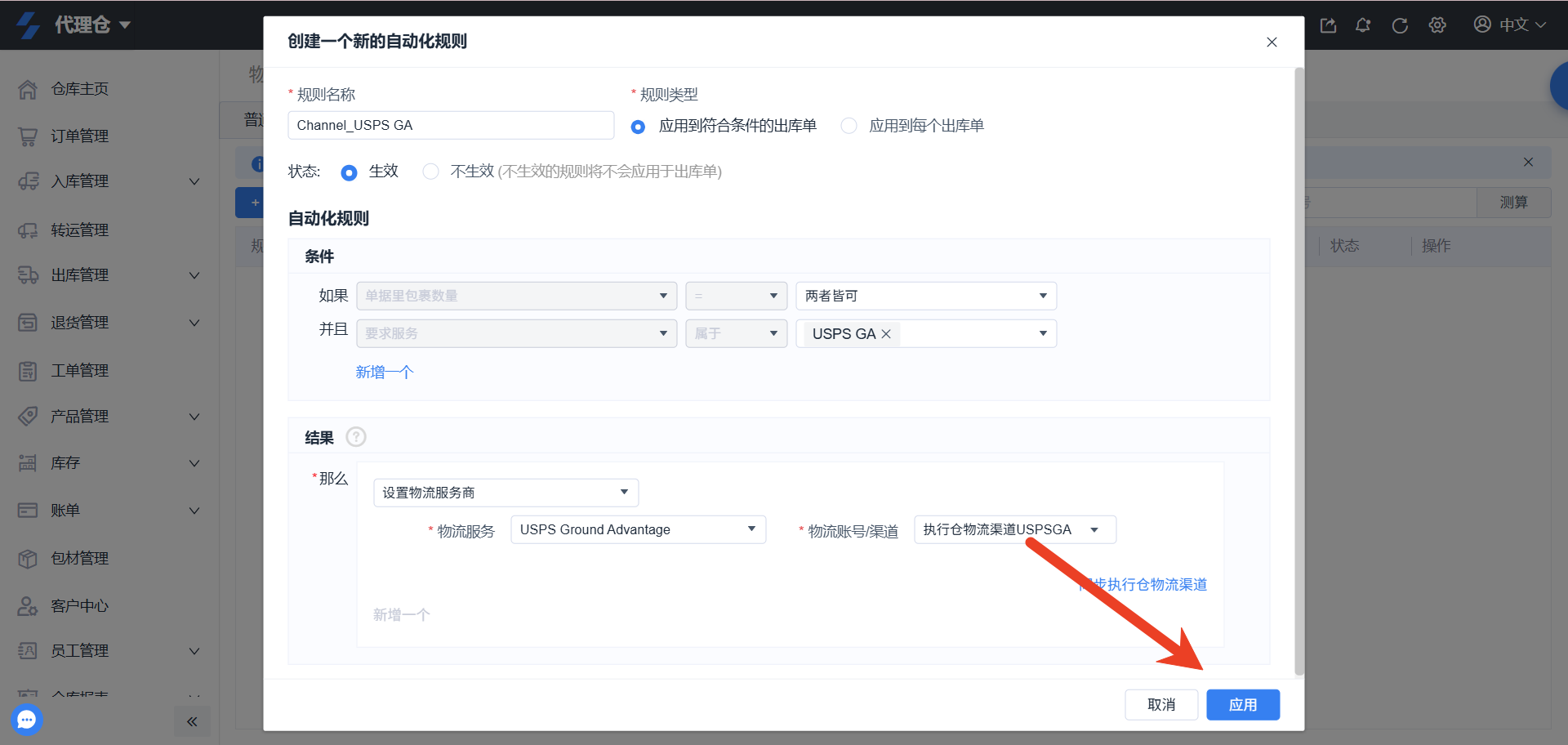Viewport: 1568px width, 745px height.
Task: Dismiss the info banner behind the dialog
Action: (x=1528, y=163)
